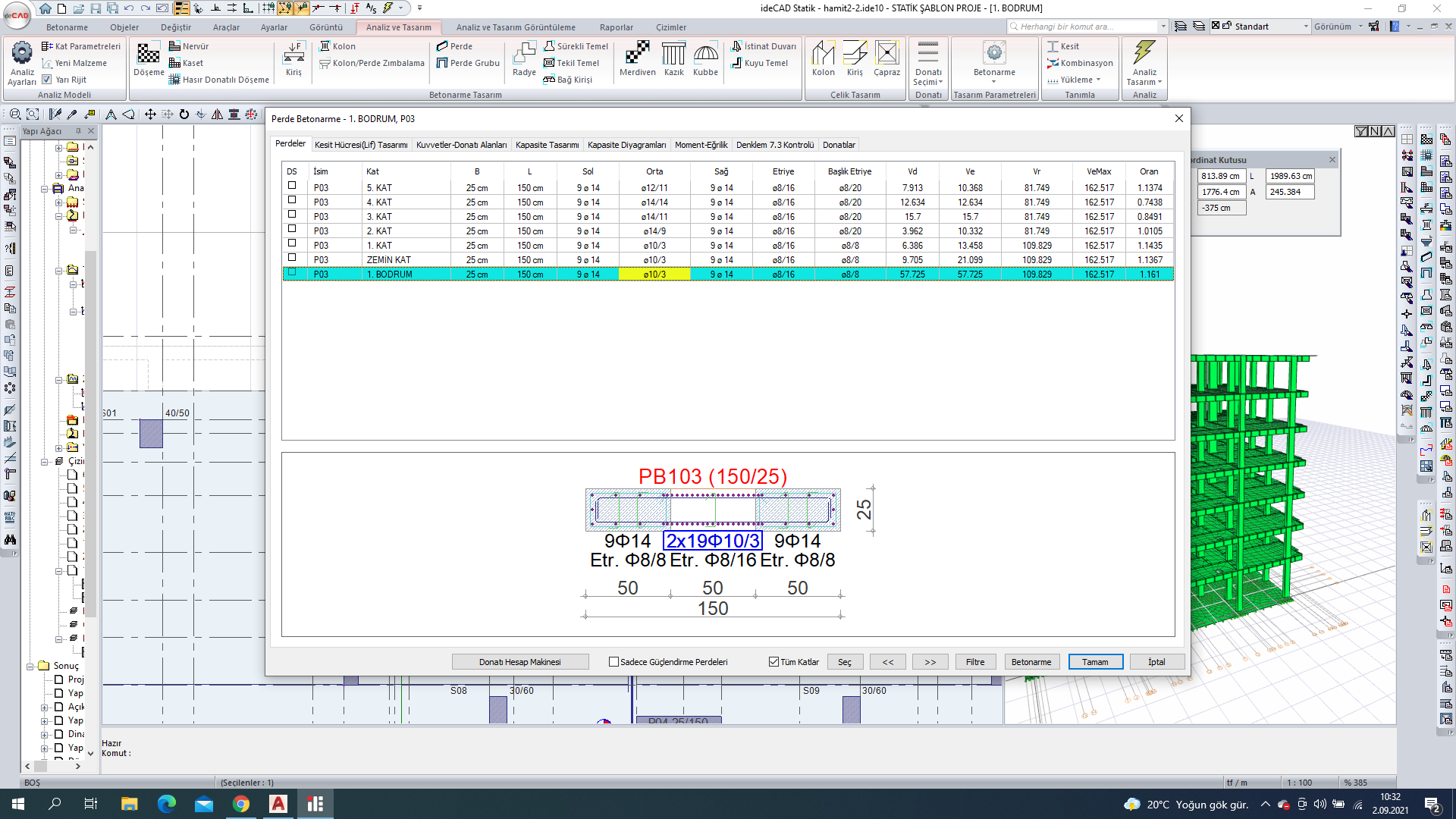Switch to Kesit Hücresi(Lif) Tasarımı tab
This screenshot has width=1456, height=819.
click(x=361, y=145)
